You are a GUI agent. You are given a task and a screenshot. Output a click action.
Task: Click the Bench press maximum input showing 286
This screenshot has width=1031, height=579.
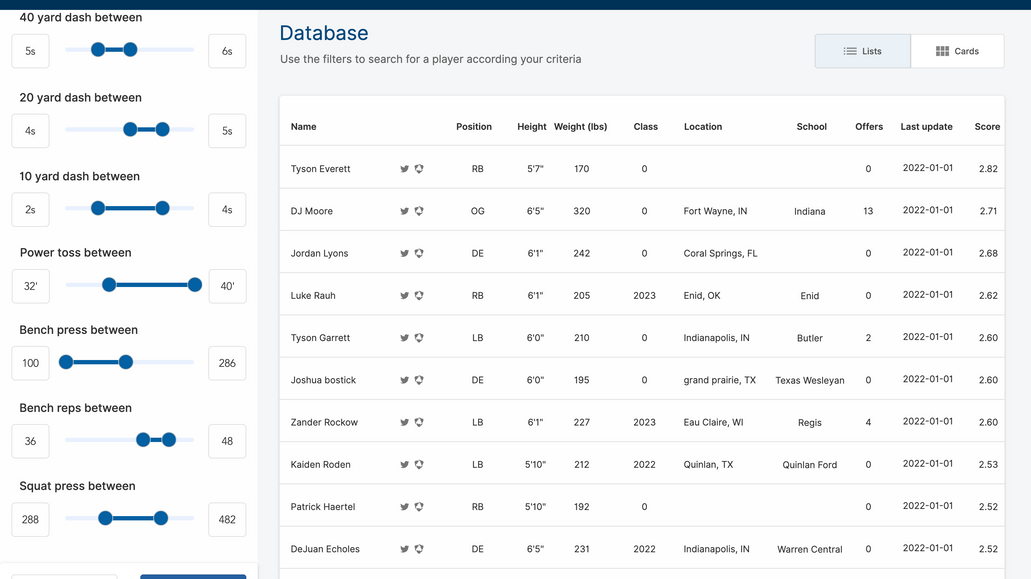[x=227, y=363]
